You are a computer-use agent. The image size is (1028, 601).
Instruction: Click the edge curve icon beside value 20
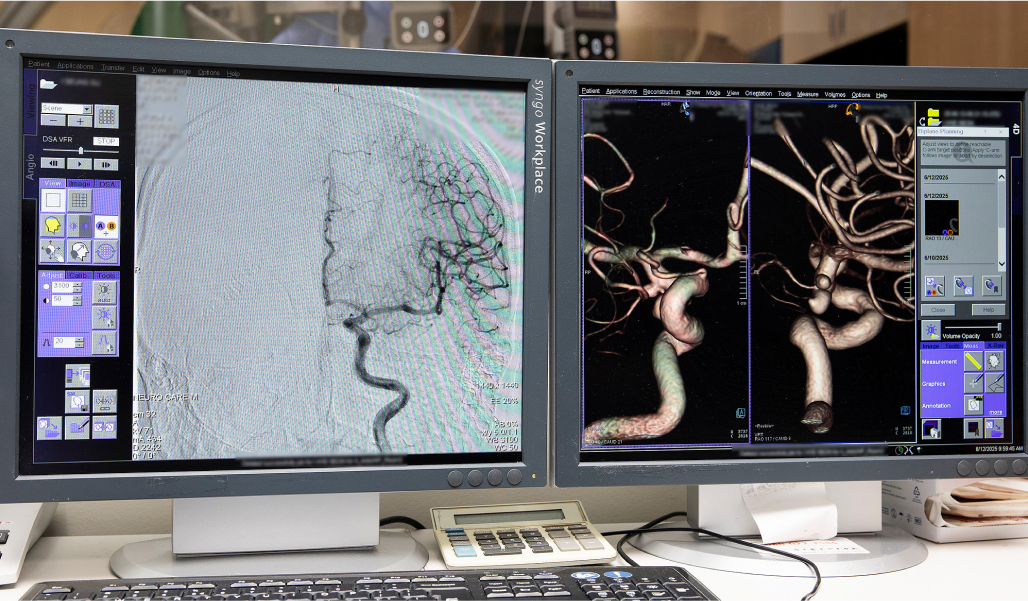pyautogui.click(x=105, y=342)
